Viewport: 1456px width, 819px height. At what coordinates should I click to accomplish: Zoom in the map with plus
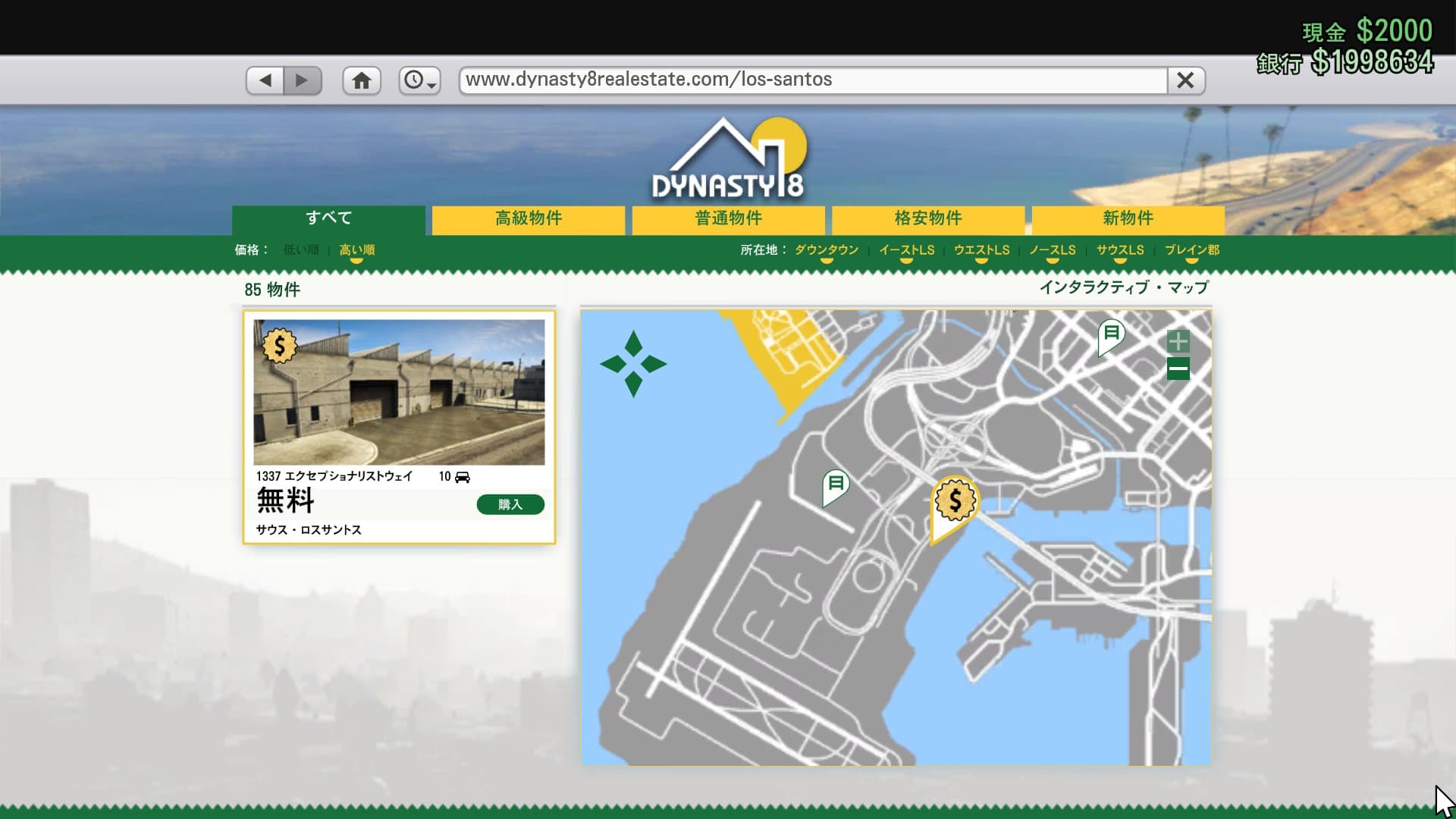1178,341
